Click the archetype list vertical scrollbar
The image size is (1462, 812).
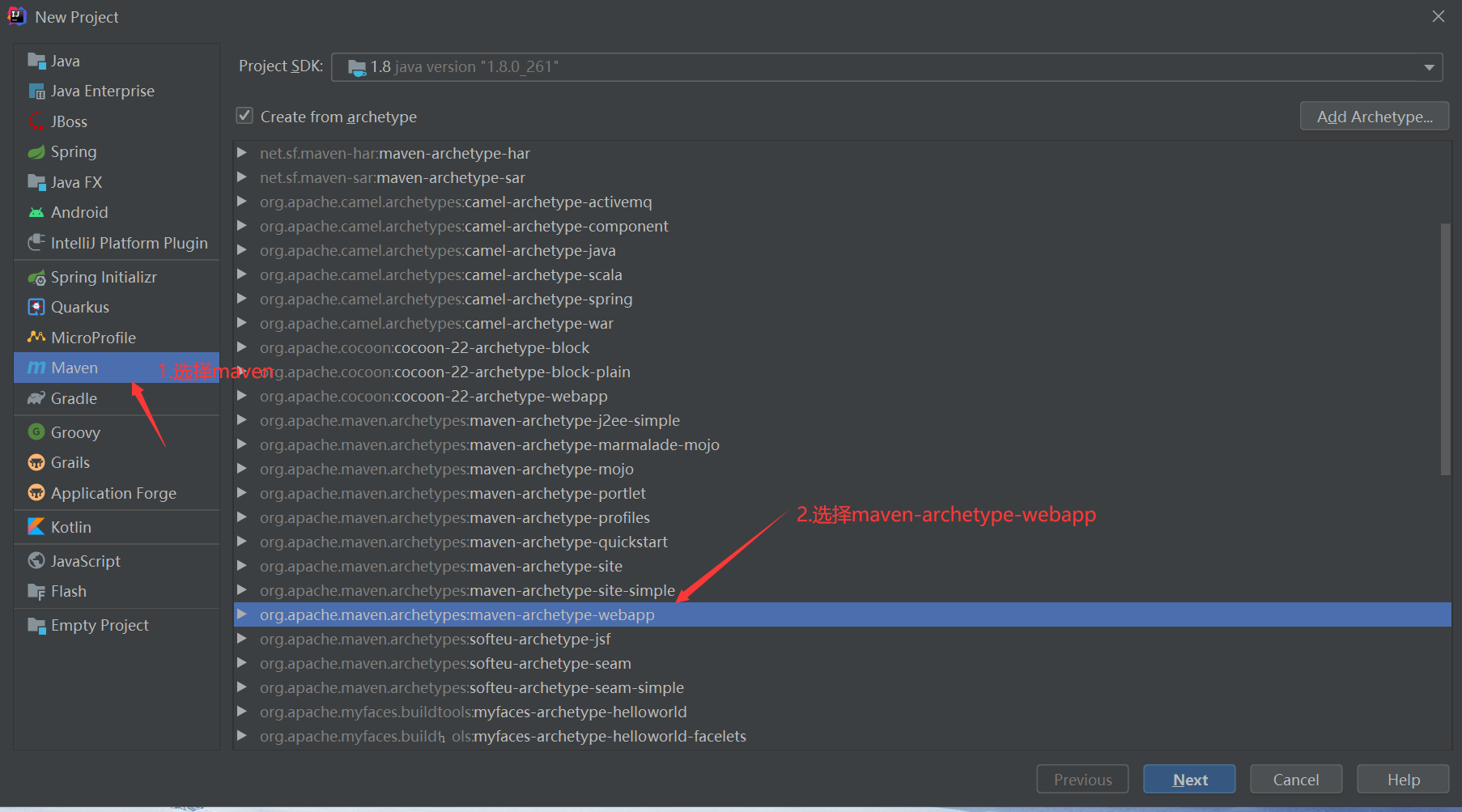(1445, 350)
